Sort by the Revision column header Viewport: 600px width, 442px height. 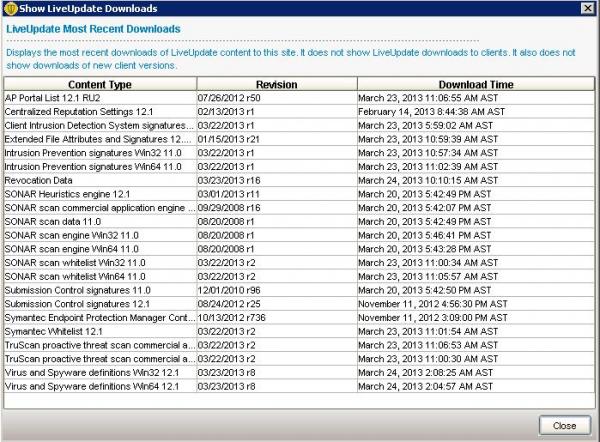click(x=277, y=84)
